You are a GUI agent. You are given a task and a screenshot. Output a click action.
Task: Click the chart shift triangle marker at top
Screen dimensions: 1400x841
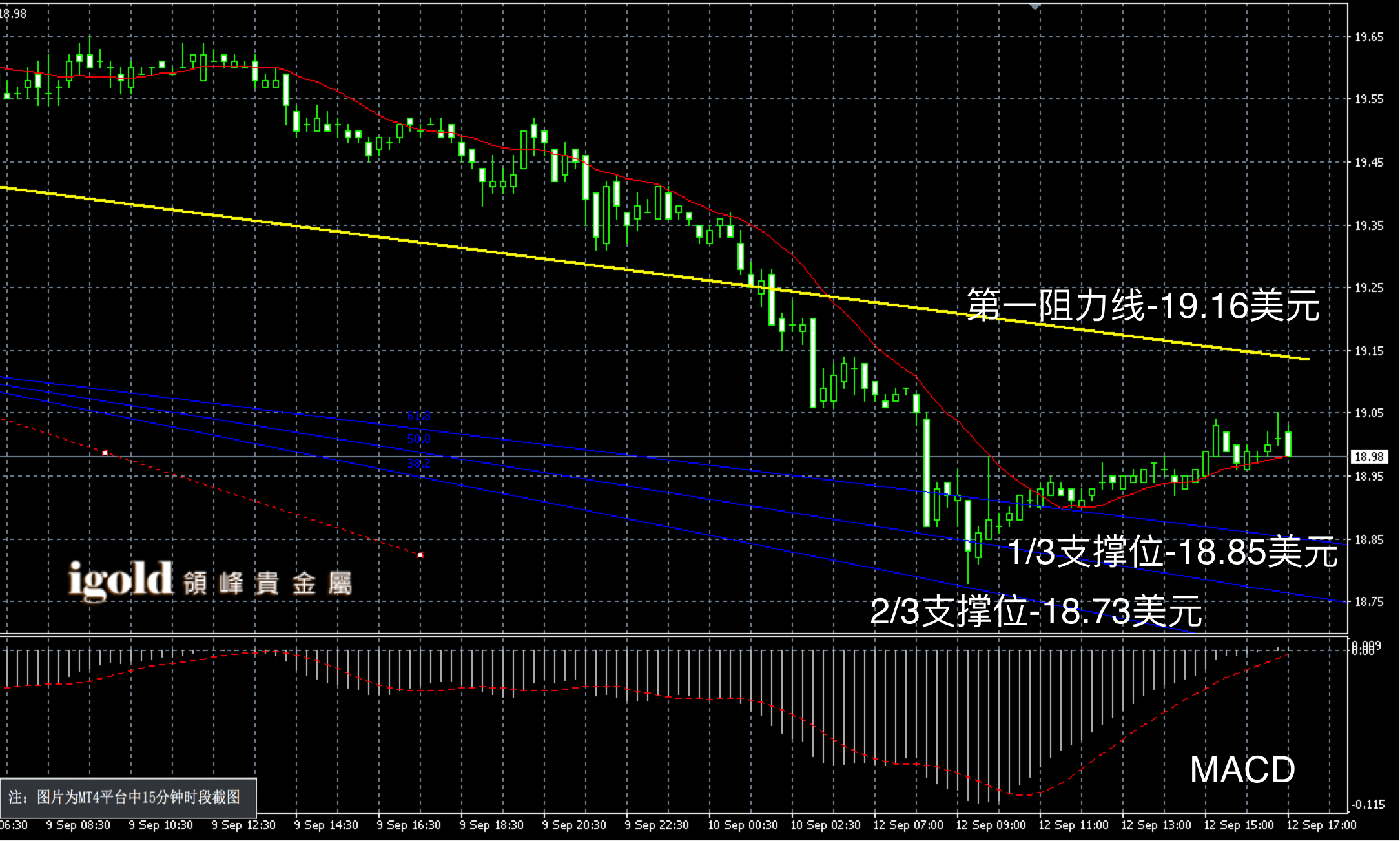coord(1035,6)
